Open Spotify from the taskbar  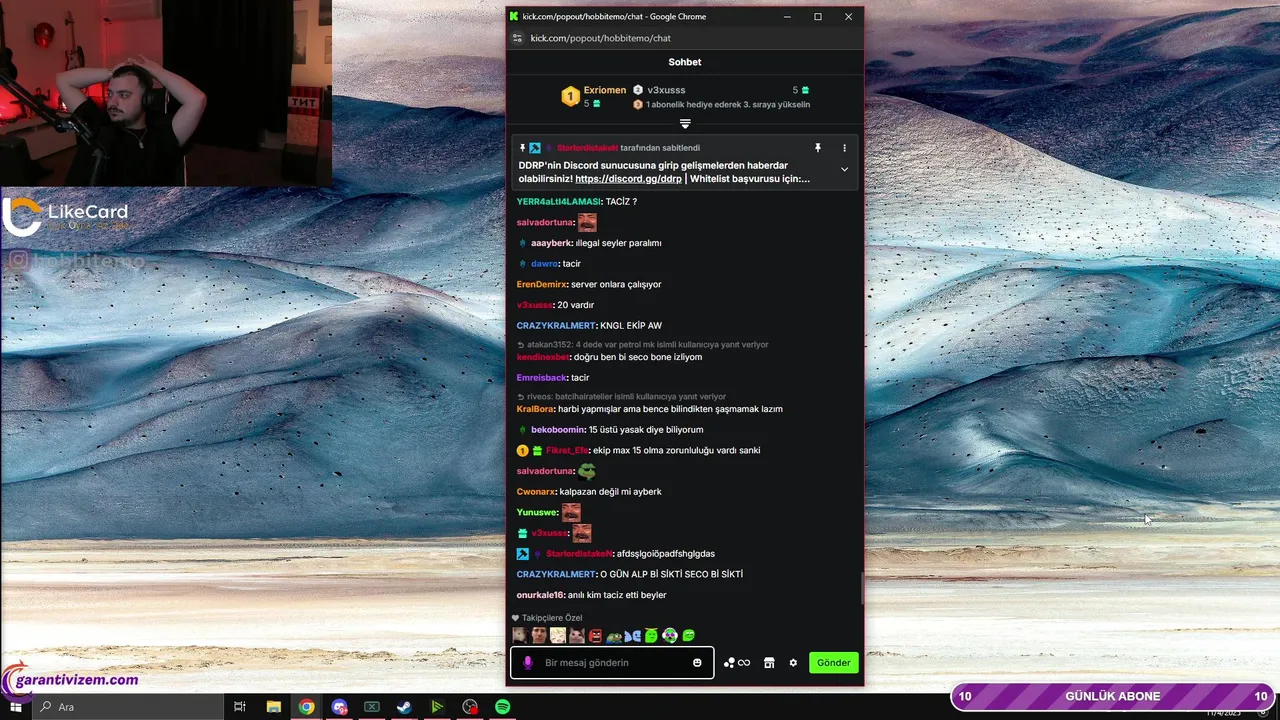(x=503, y=707)
